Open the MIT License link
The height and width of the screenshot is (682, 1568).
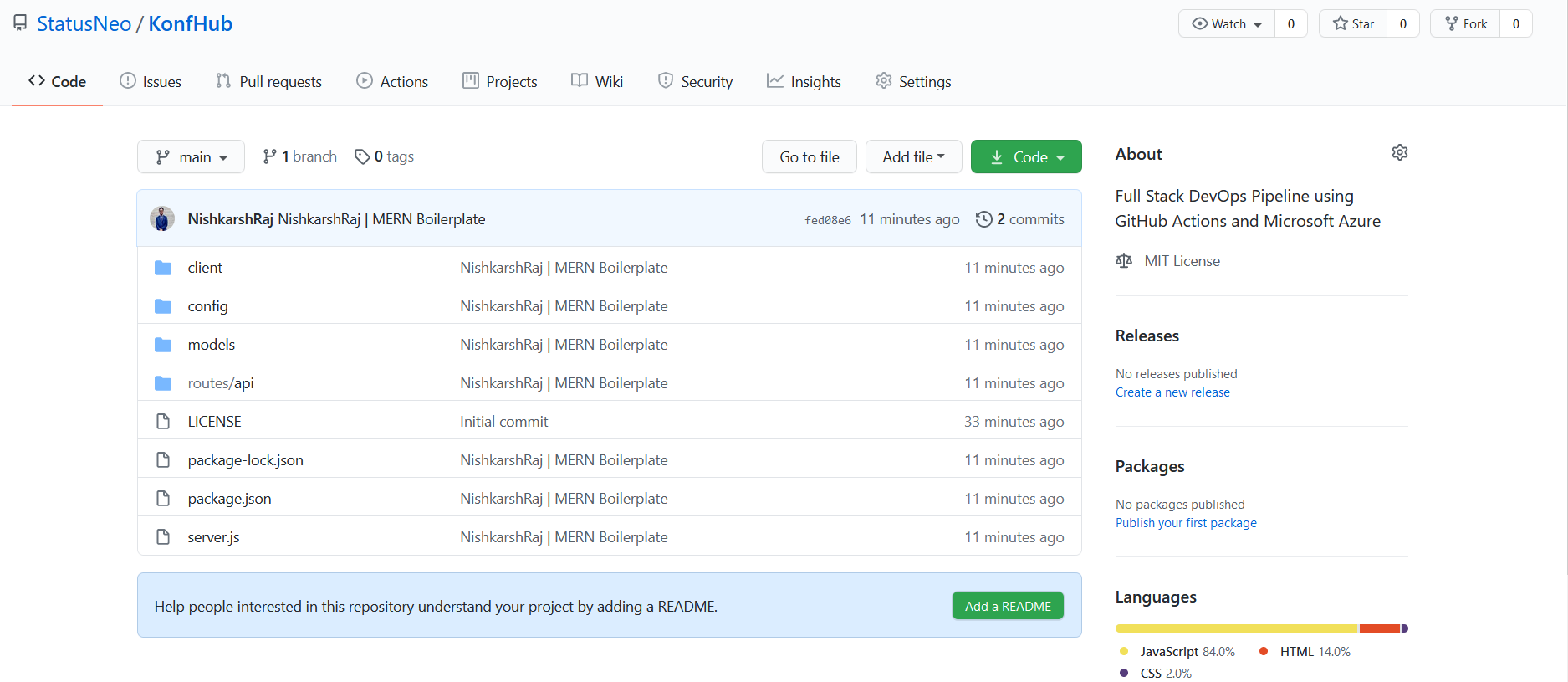[1182, 261]
